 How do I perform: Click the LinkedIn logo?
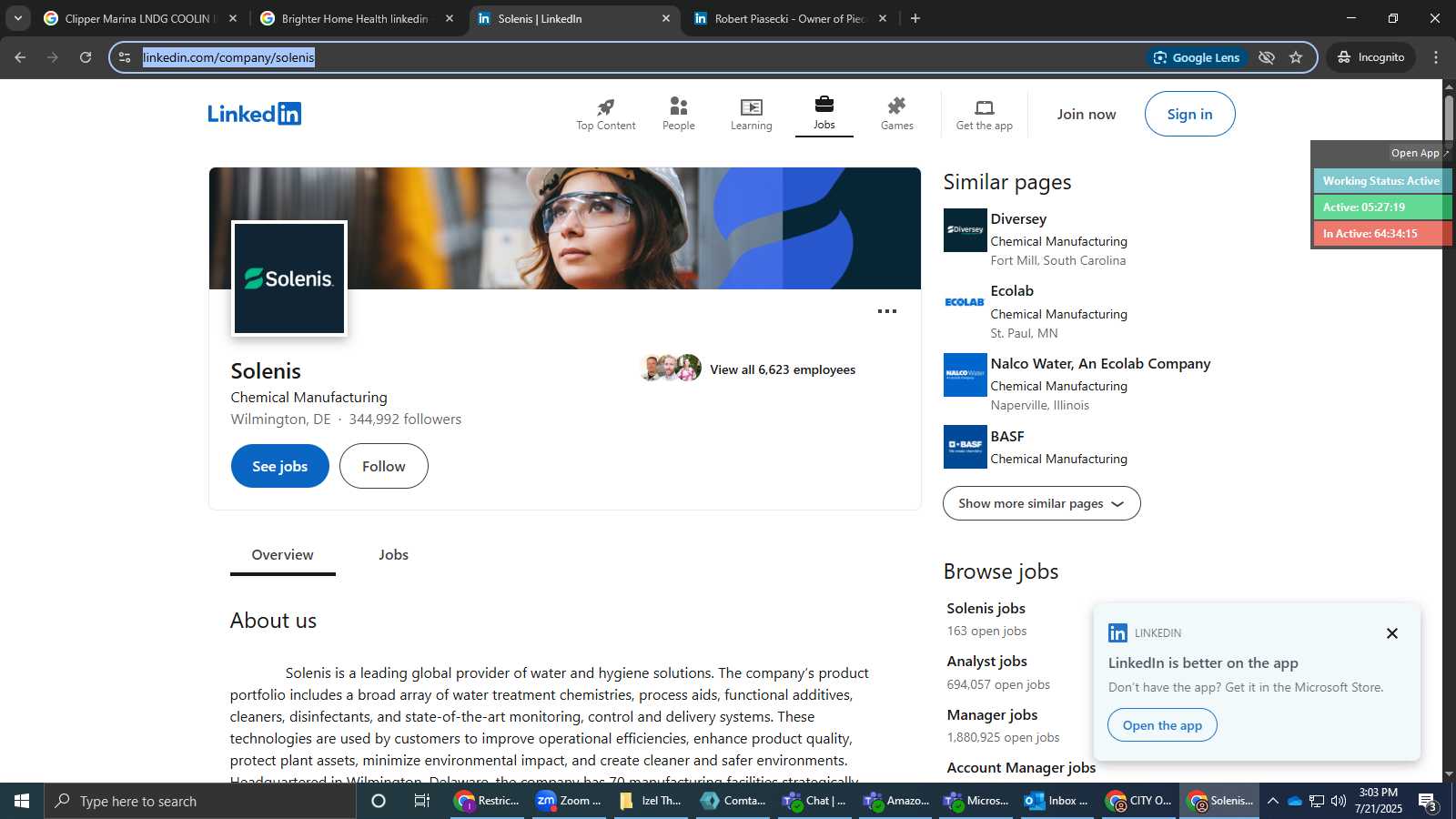coord(255,114)
